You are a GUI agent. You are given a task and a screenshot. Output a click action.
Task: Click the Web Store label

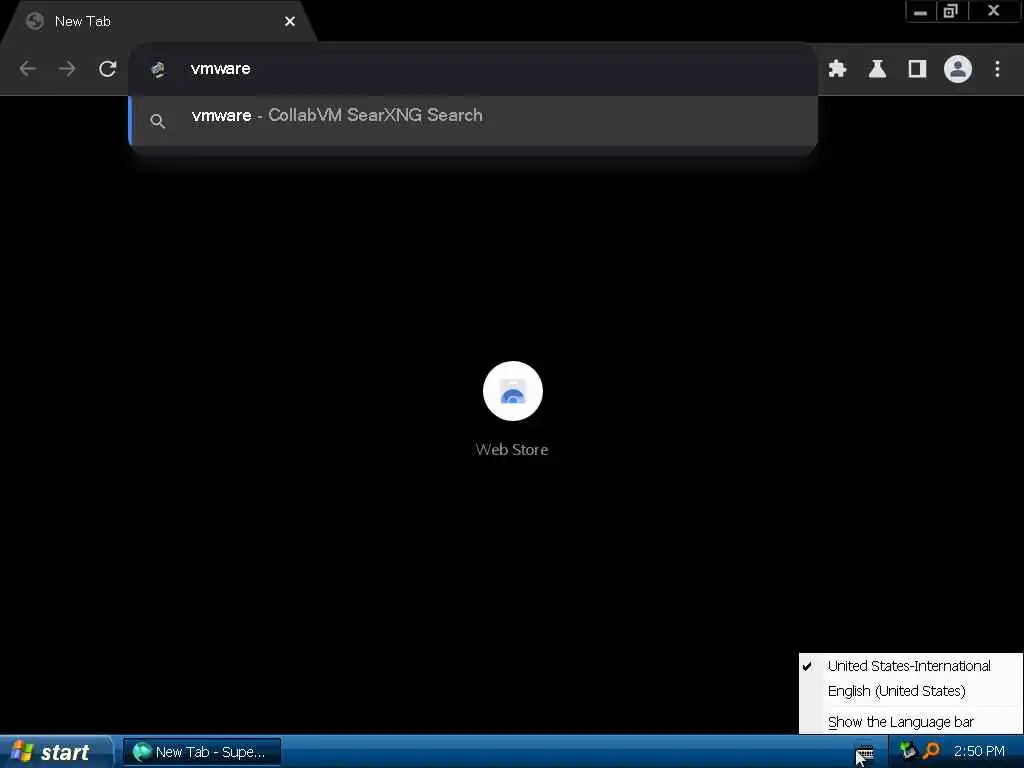[512, 449]
